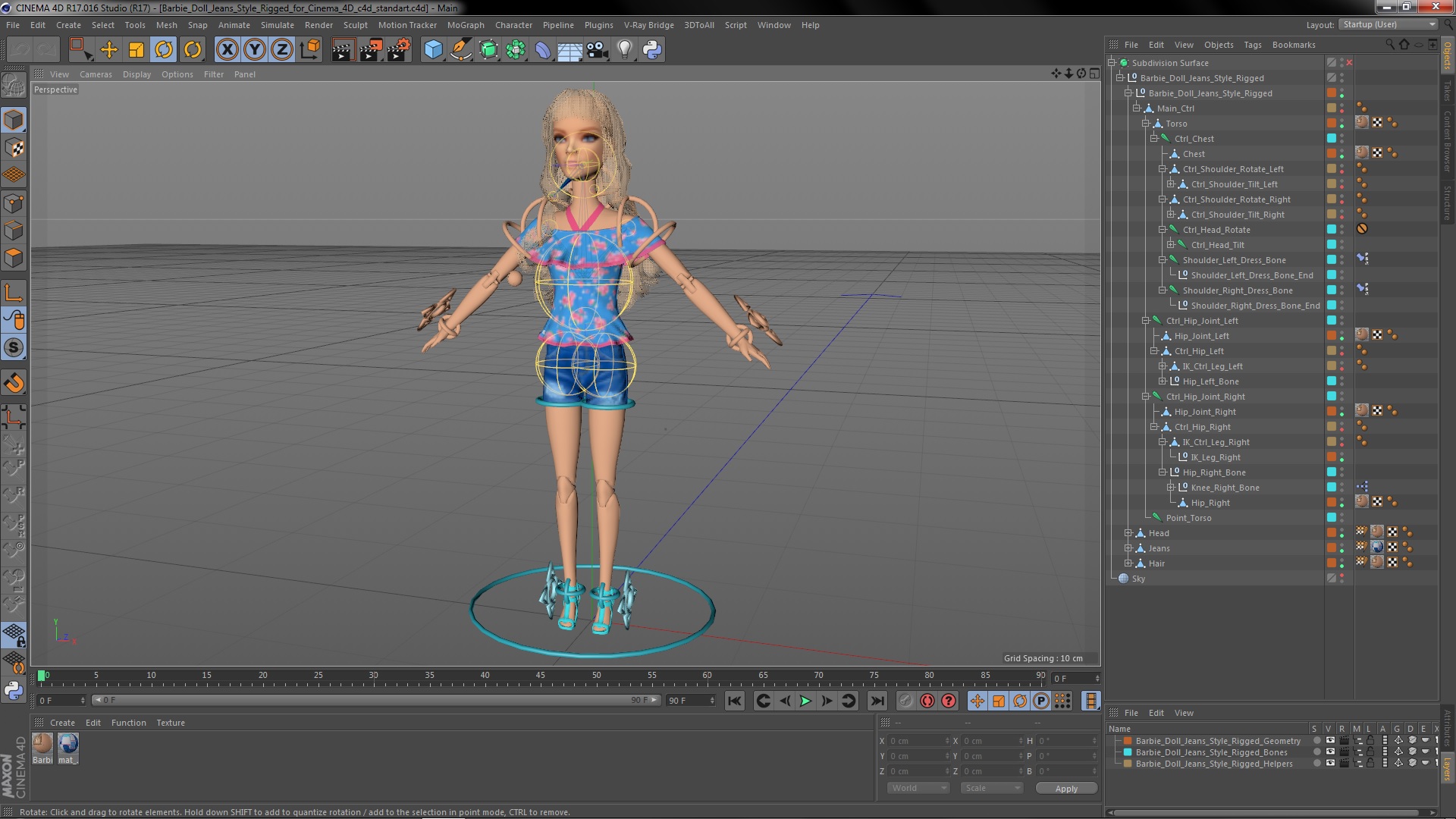Open Object Manager Tags menu
The height and width of the screenshot is (819, 1456).
(x=1253, y=45)
